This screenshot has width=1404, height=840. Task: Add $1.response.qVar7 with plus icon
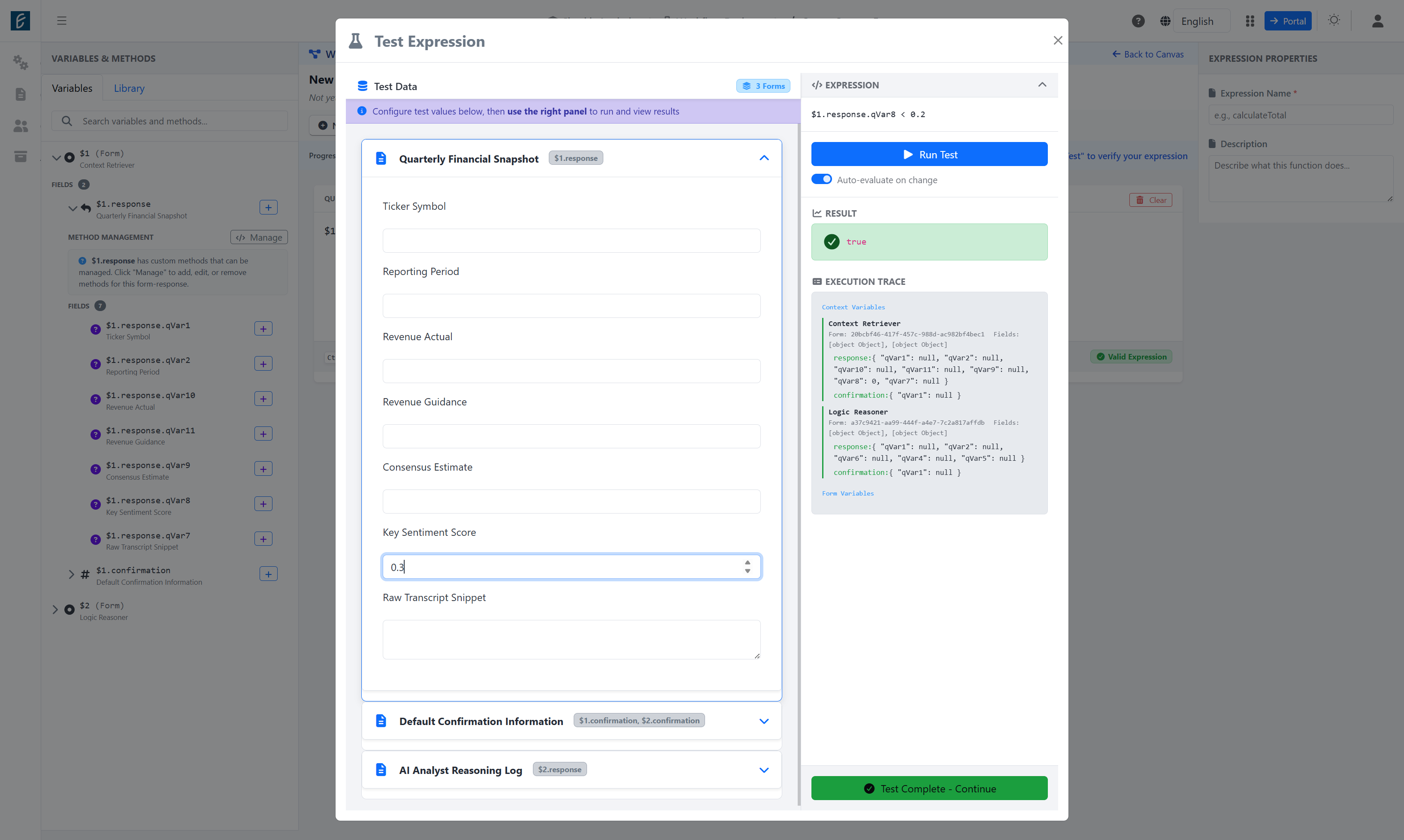[263, 539]
